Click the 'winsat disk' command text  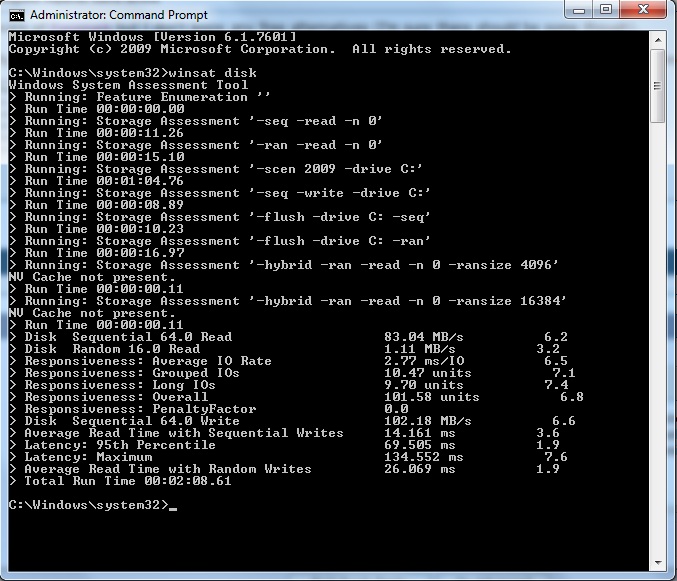(213, 73)
